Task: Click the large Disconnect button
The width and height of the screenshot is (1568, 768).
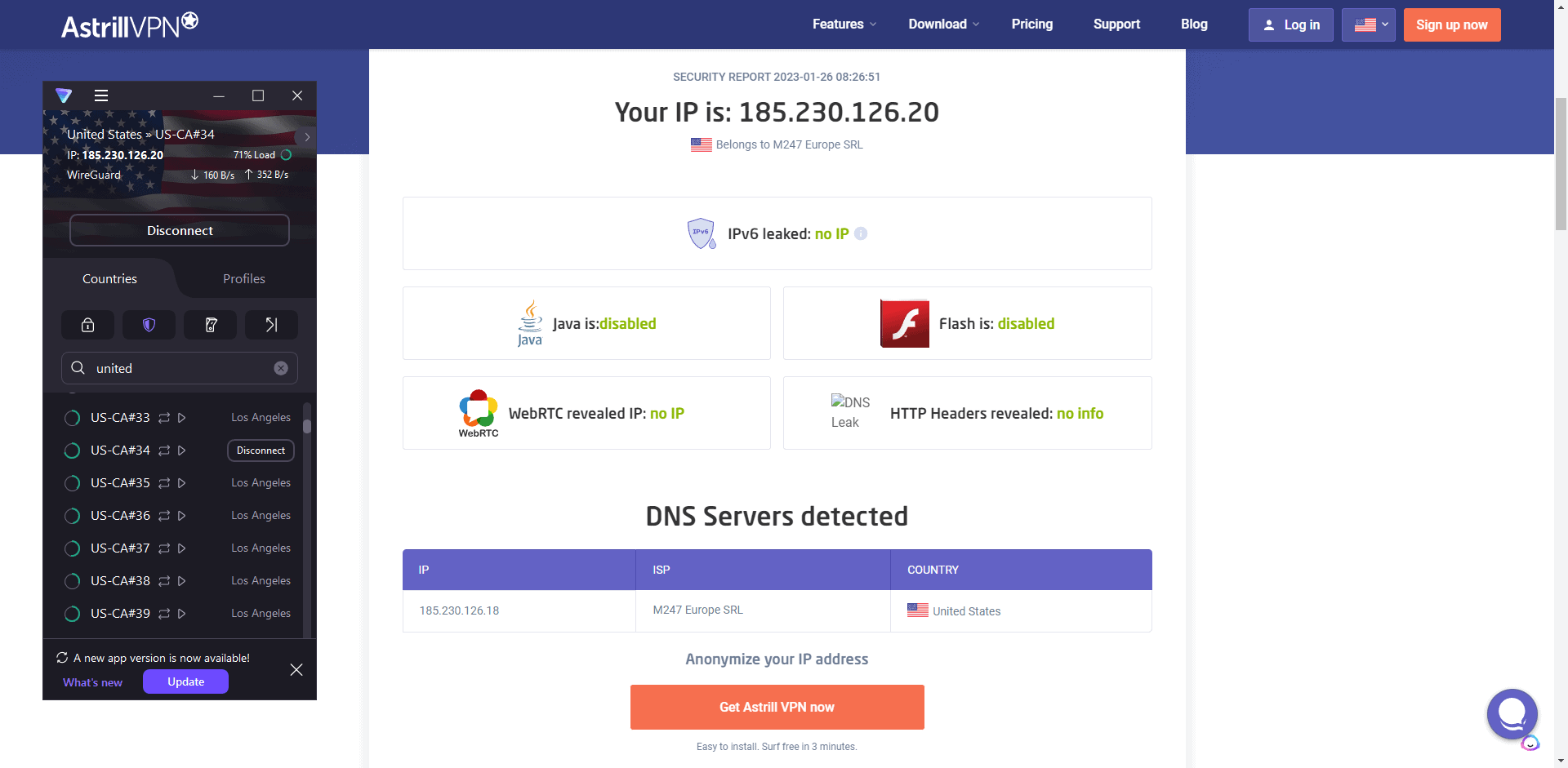Action: 180,230
